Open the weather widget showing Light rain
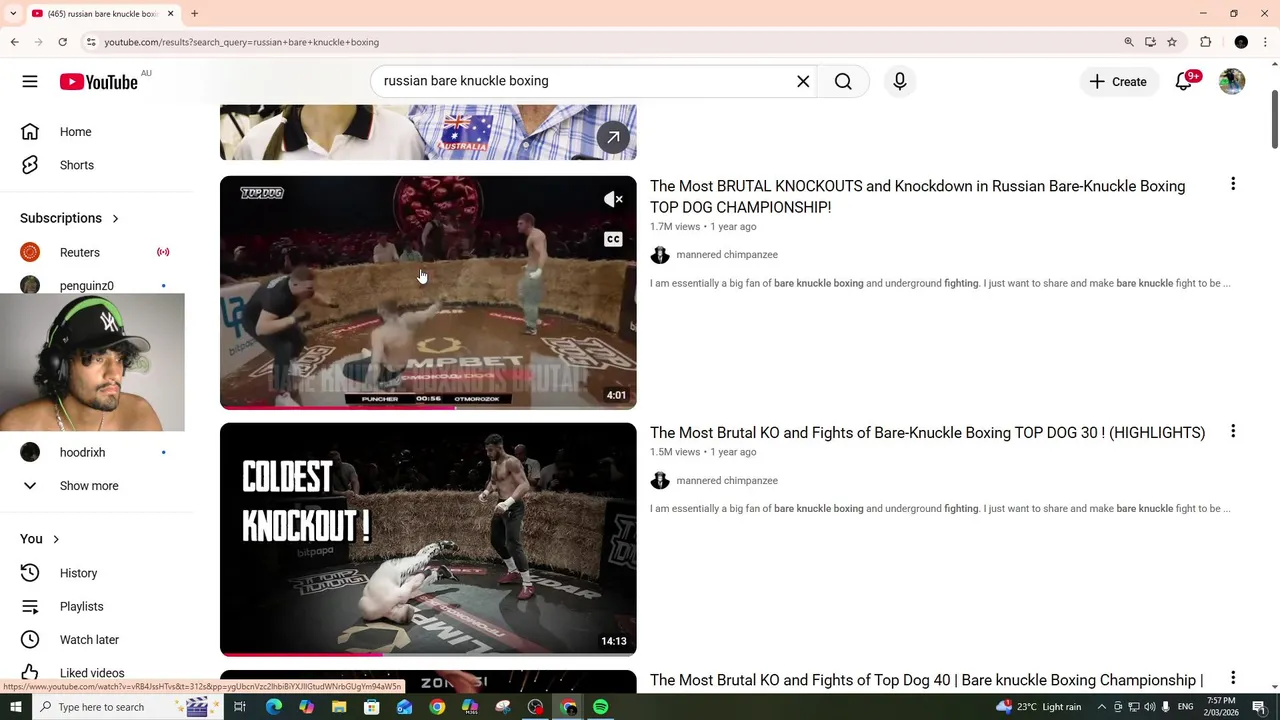The image size is (1280, 720). [x=1038, y=707]
